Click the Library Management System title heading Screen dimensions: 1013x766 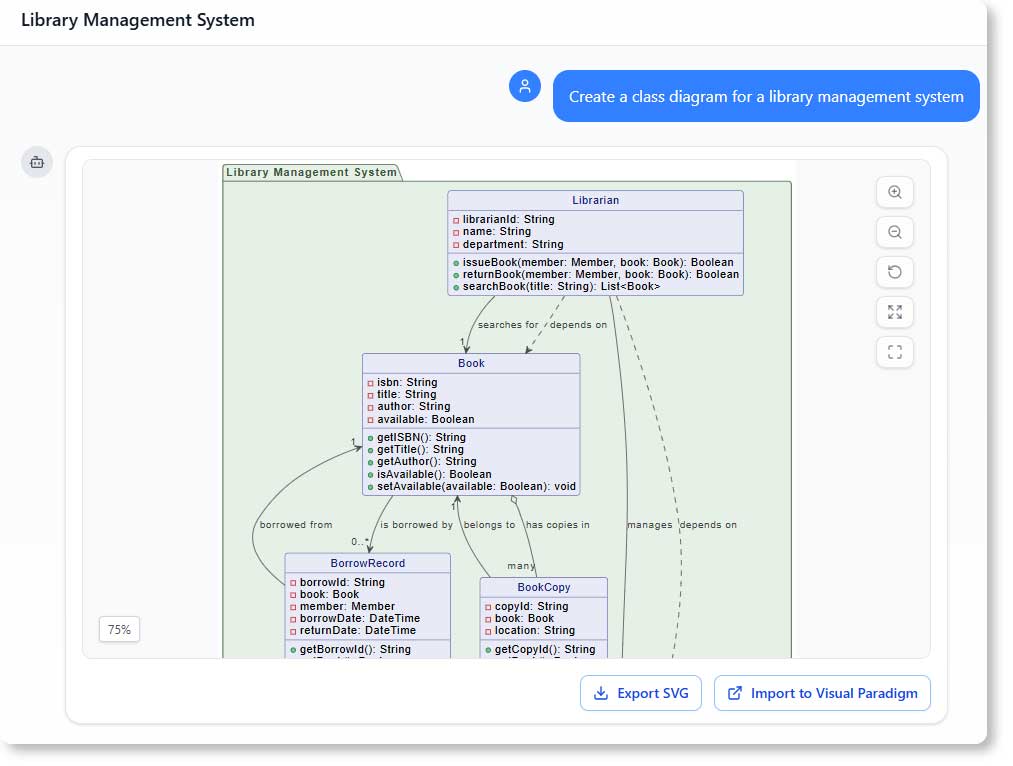[x=139, y=19]
